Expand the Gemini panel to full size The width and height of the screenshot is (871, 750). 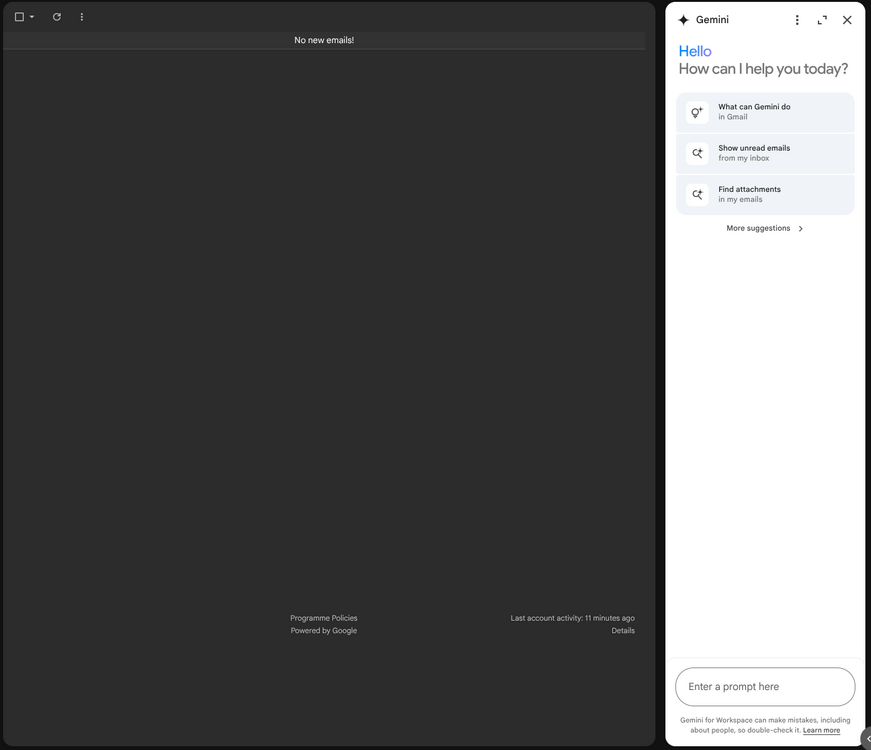822,20
